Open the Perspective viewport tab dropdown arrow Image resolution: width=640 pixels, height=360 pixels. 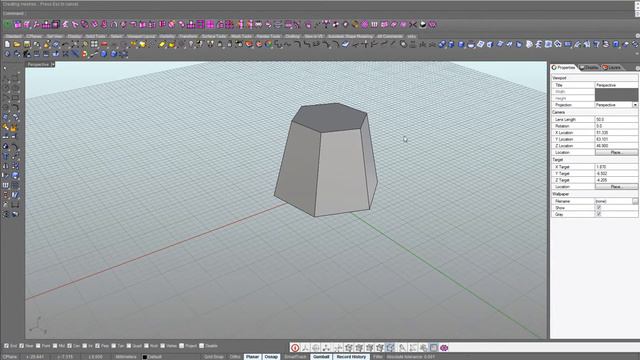pyautogui.click(x=53, y=64)
